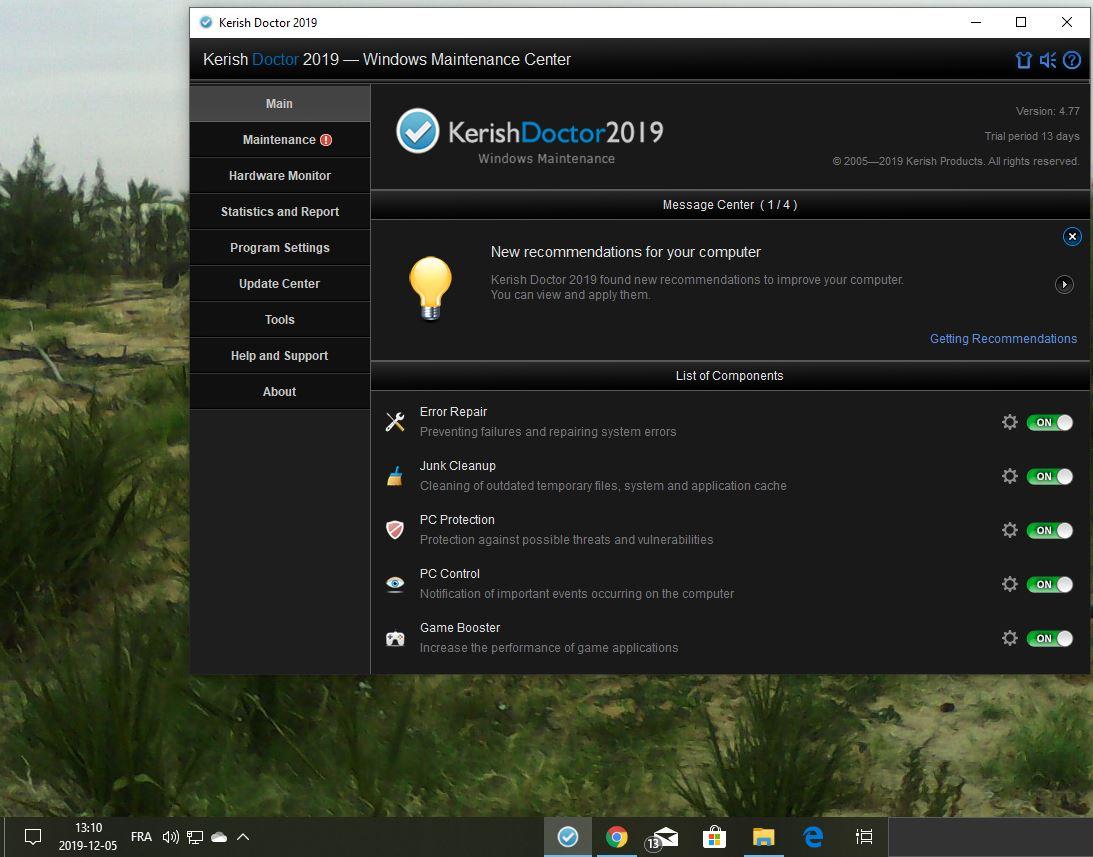
Task: Turn off Game Booster toggle
Action: click(x=1050, y=638)
